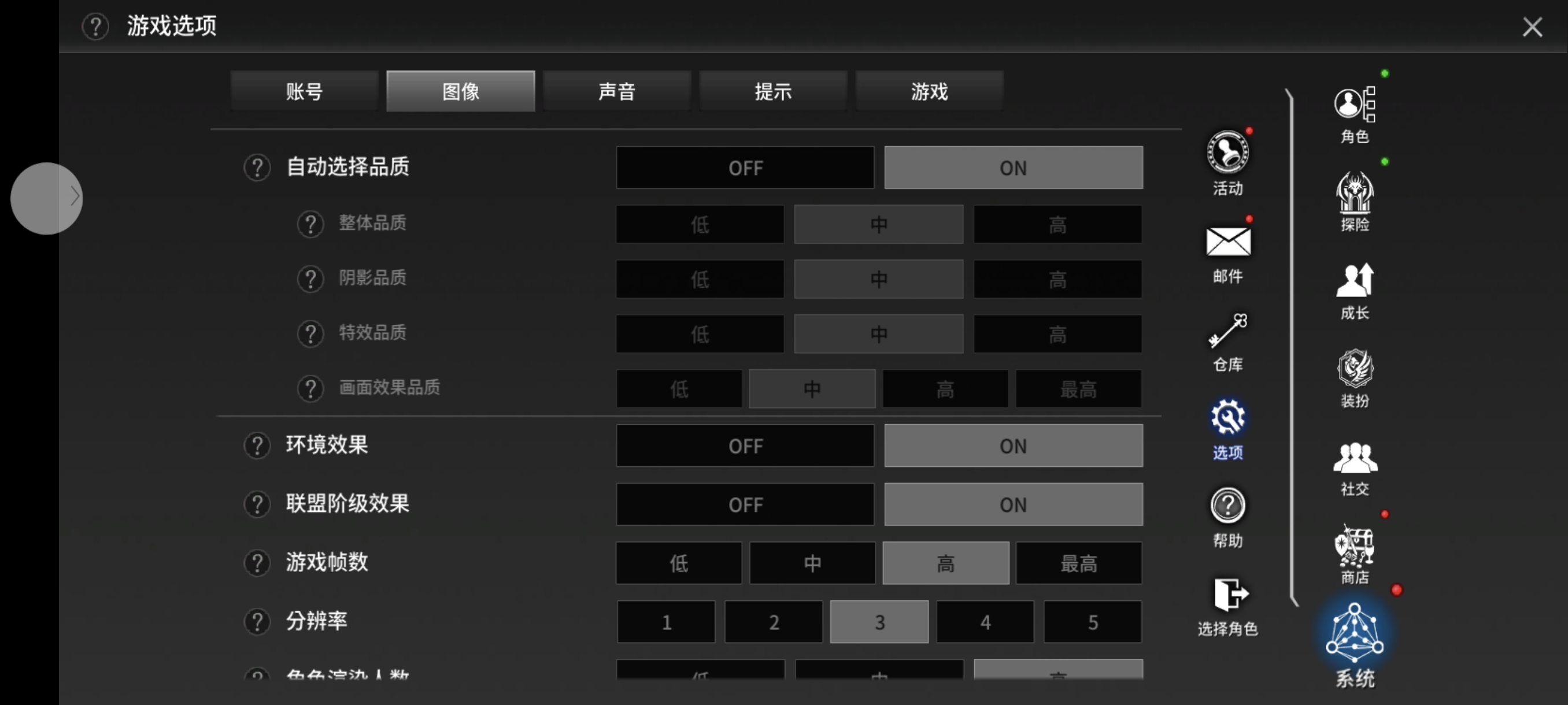1568x705 pixels.
Task: Enable 自动选择品质 OFF option
Action: (746, 167)
